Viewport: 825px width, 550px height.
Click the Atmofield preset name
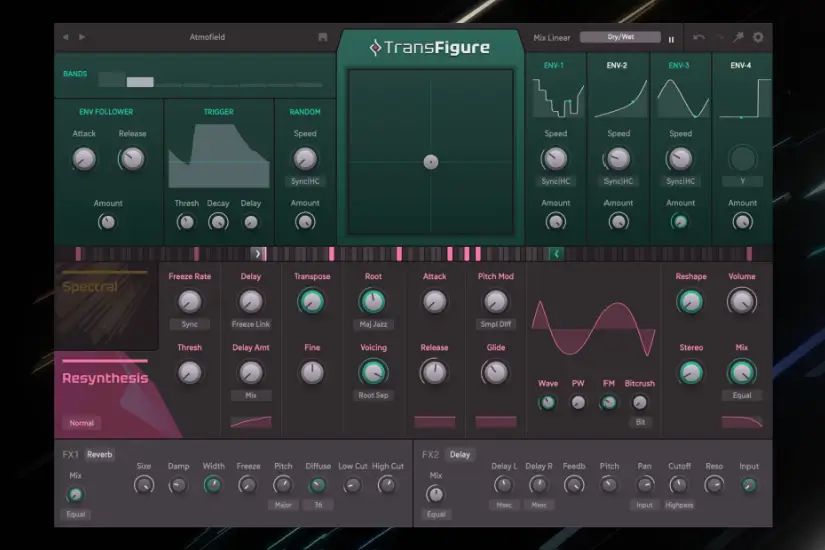coord(207,38)
